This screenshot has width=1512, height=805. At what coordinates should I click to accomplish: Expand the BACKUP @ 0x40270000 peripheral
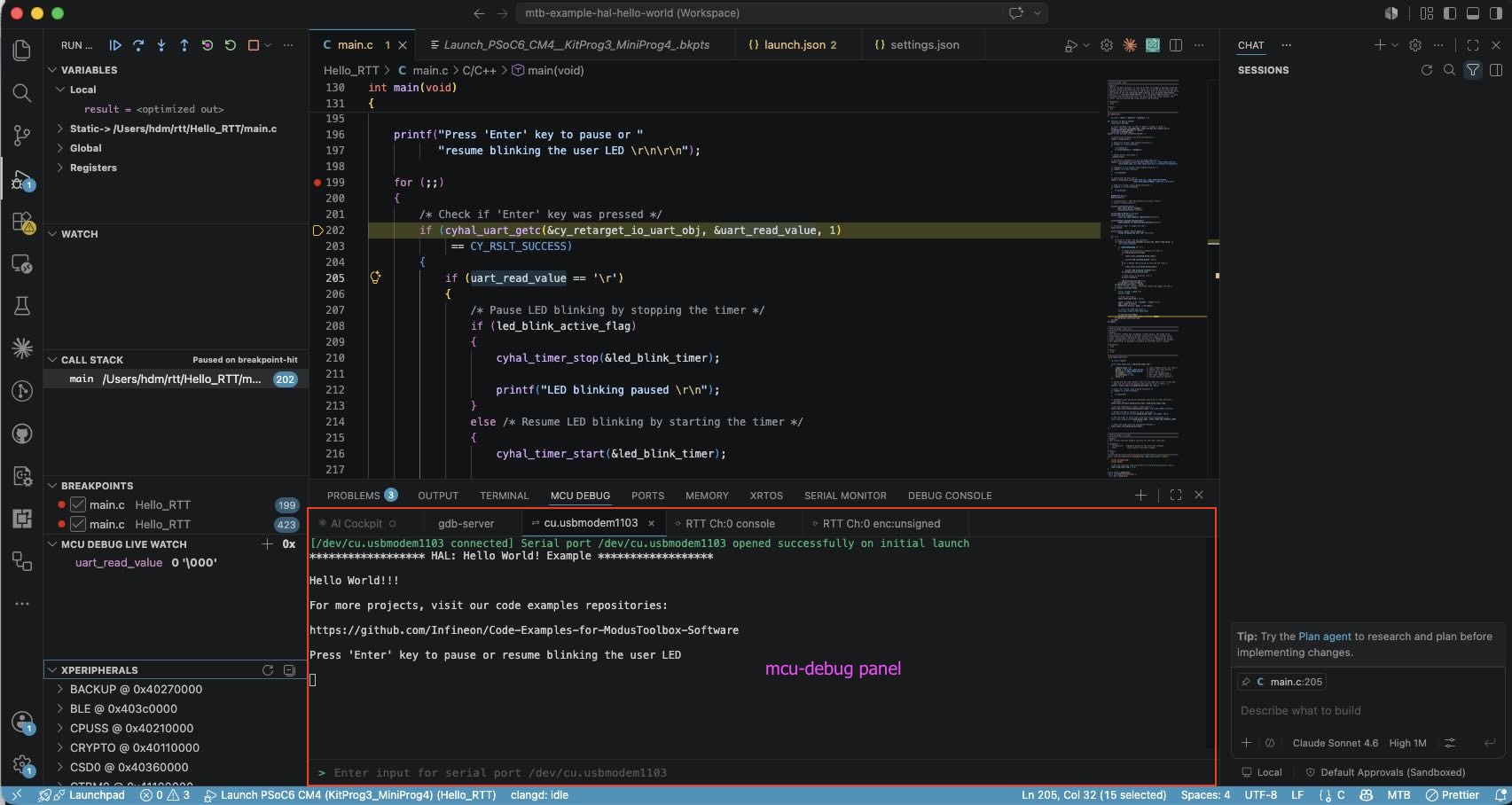point(60,690)
